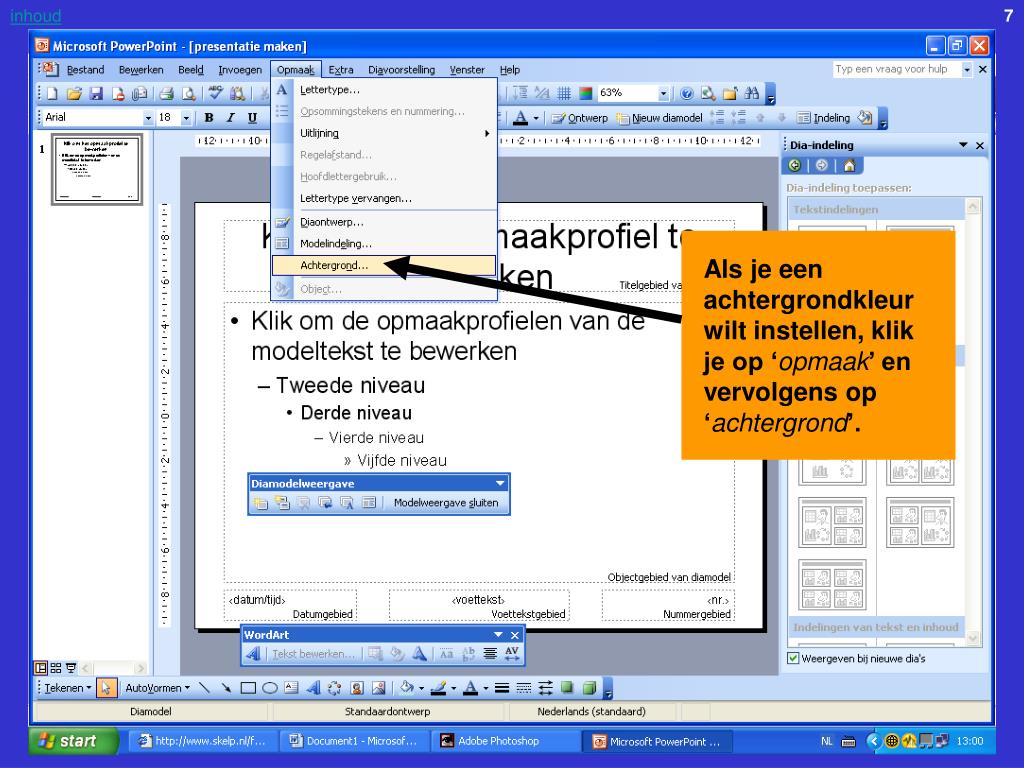
Task: Toggle 'Weergeven bij nieuwe dia's' checkbox
Action: (793, 658)
